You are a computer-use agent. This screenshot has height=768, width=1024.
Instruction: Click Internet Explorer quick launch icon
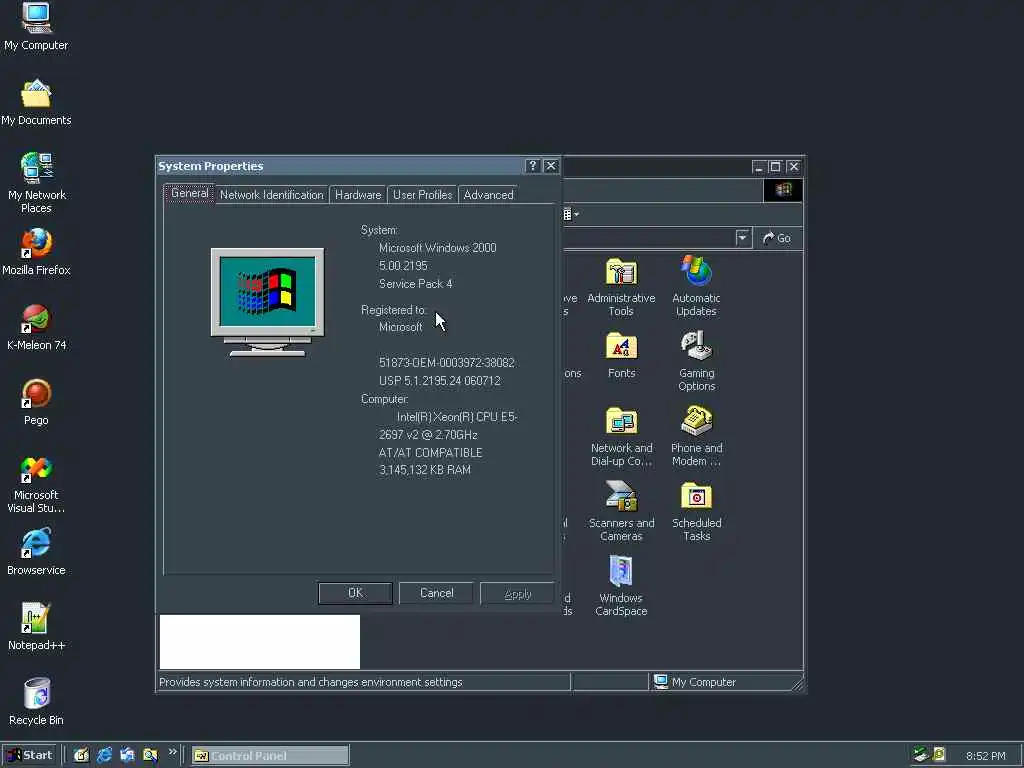click(x=104, y=756)
